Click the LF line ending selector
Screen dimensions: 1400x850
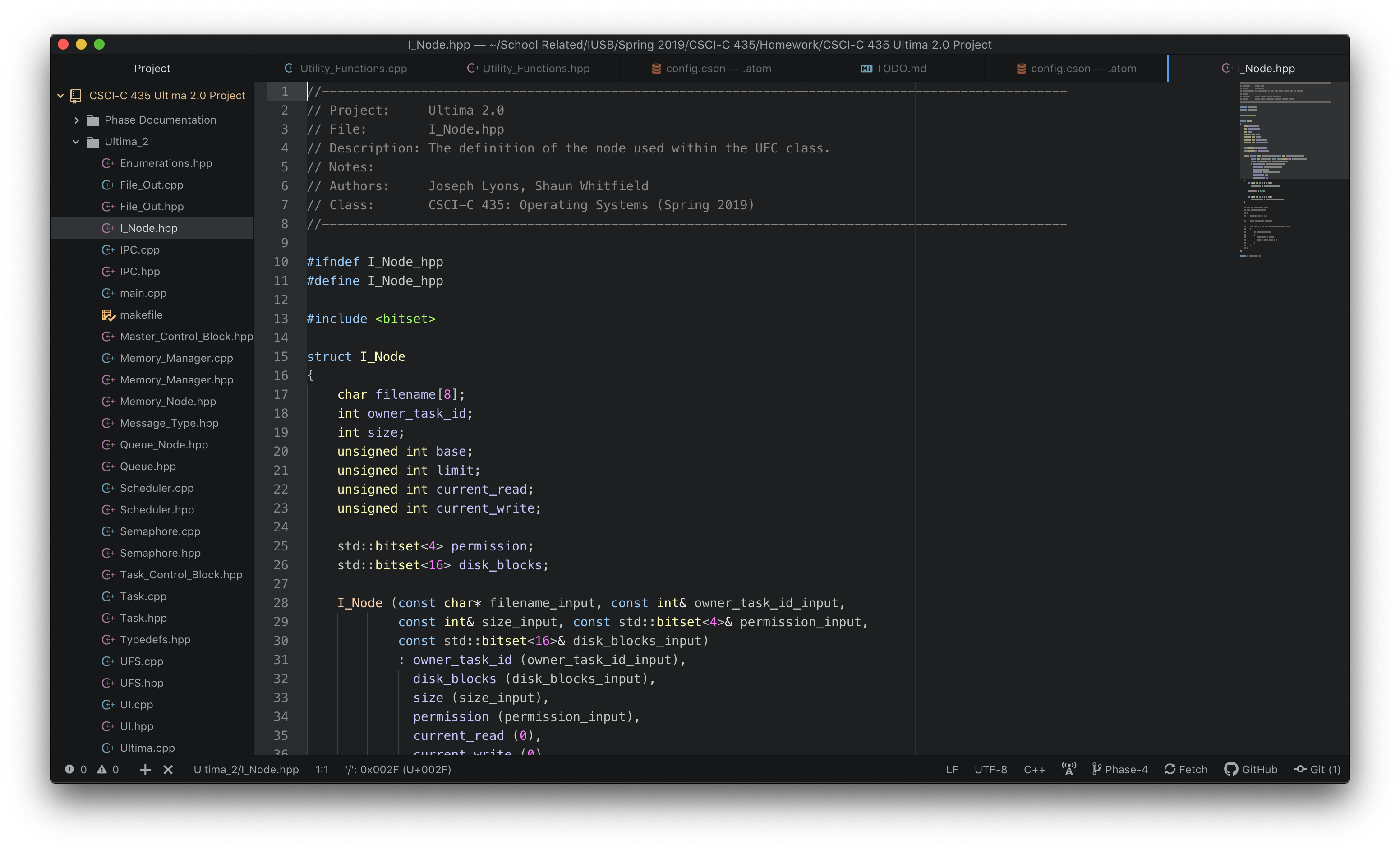[952, 769]
